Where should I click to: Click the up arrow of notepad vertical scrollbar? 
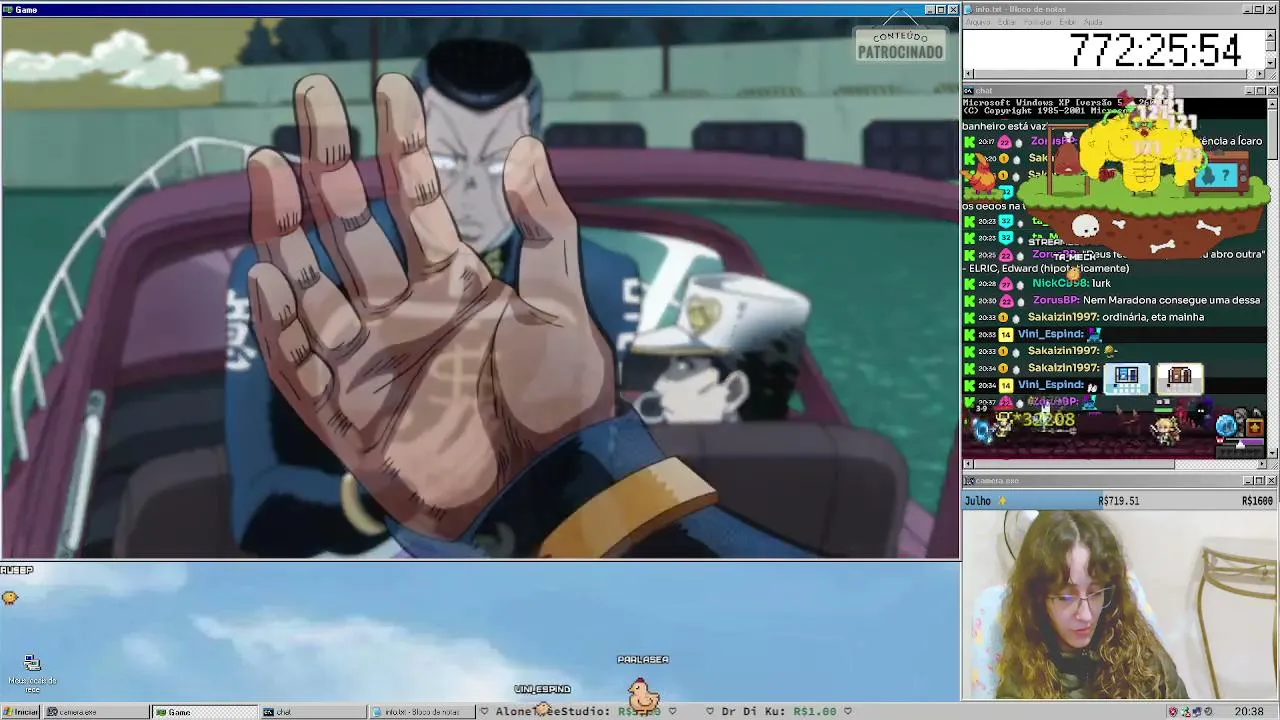tap(1271, 36)
